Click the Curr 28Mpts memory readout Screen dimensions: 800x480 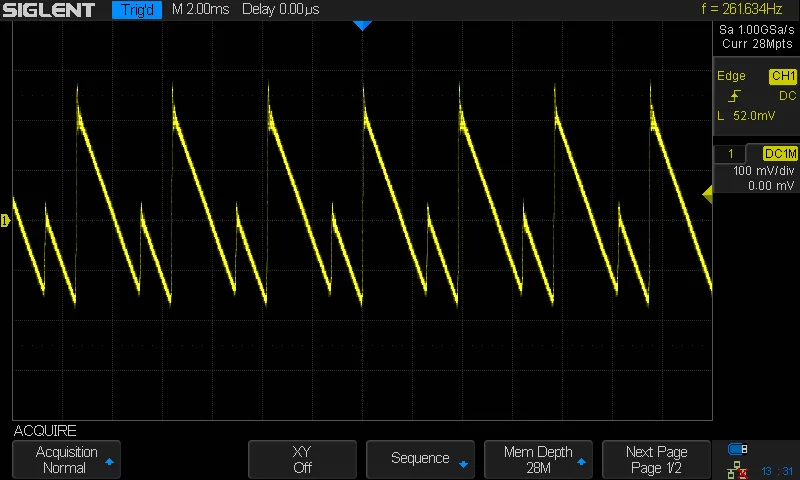click(757, 44)
